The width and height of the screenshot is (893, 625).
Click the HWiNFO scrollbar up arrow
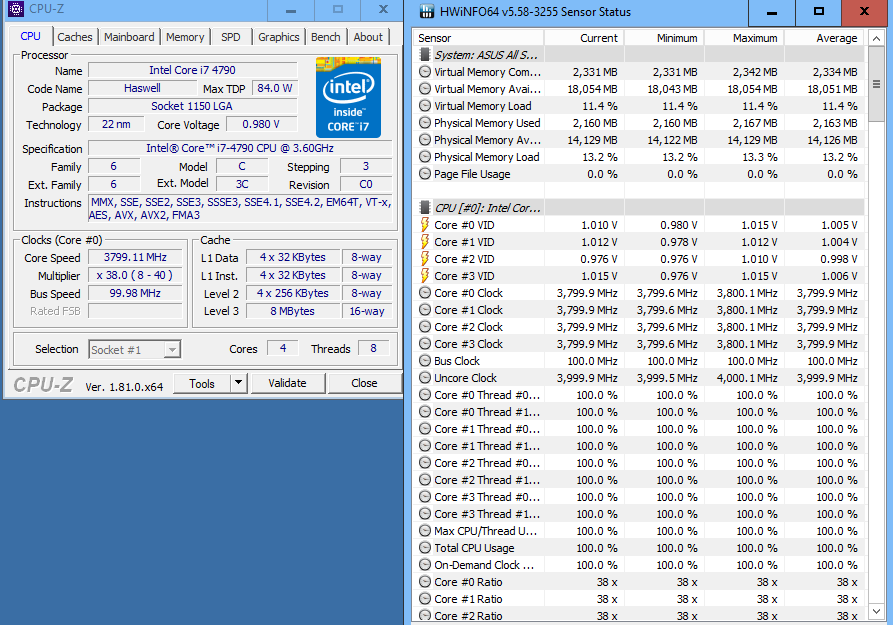click(x=876, y=39)
